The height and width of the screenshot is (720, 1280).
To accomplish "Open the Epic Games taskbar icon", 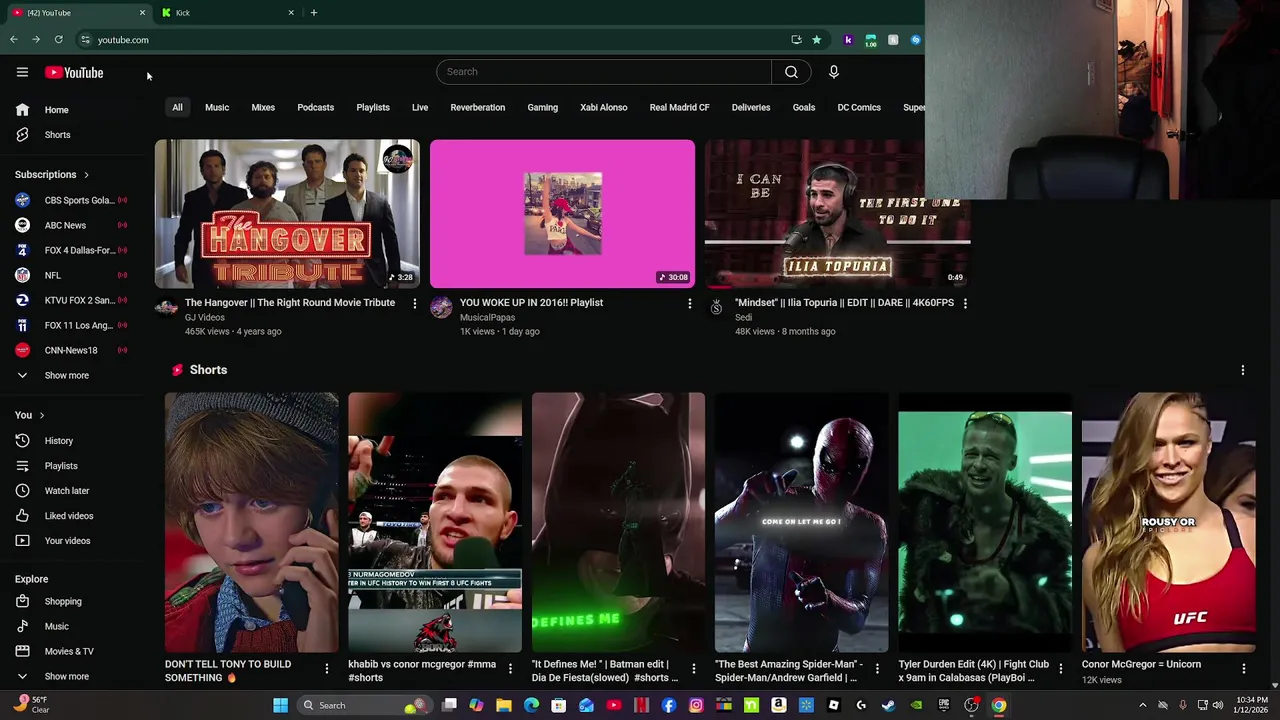I will tap(943, 705).
